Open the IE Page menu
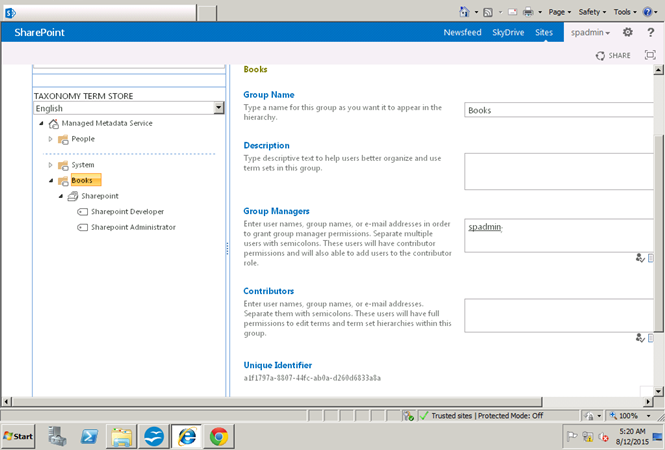The image size is (665, 450). coord(559,12)
